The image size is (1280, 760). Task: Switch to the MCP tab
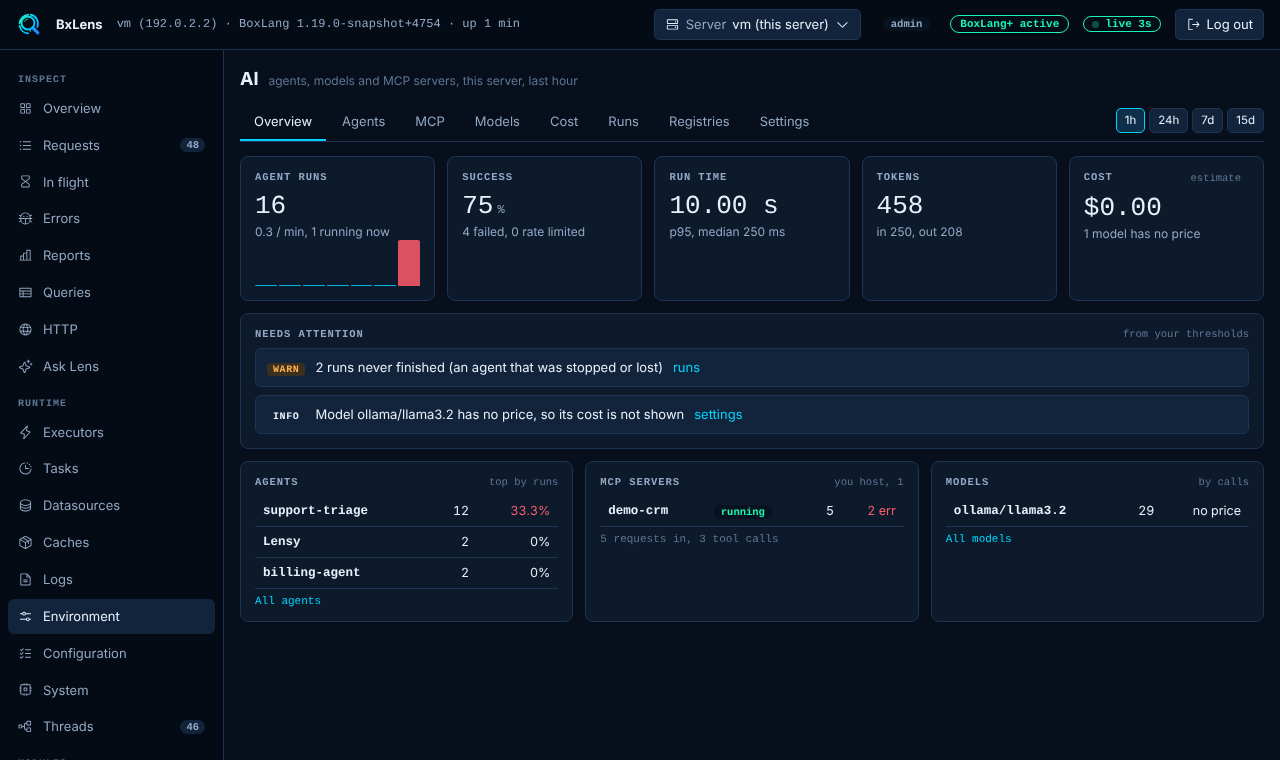pos(430,121)
